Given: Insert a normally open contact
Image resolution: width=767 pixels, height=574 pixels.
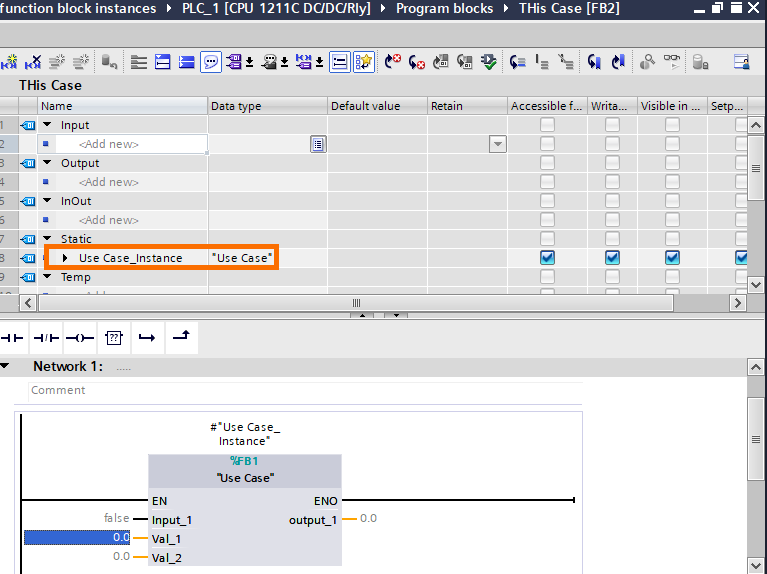Looking at the screenshot, I should point(13,338).
